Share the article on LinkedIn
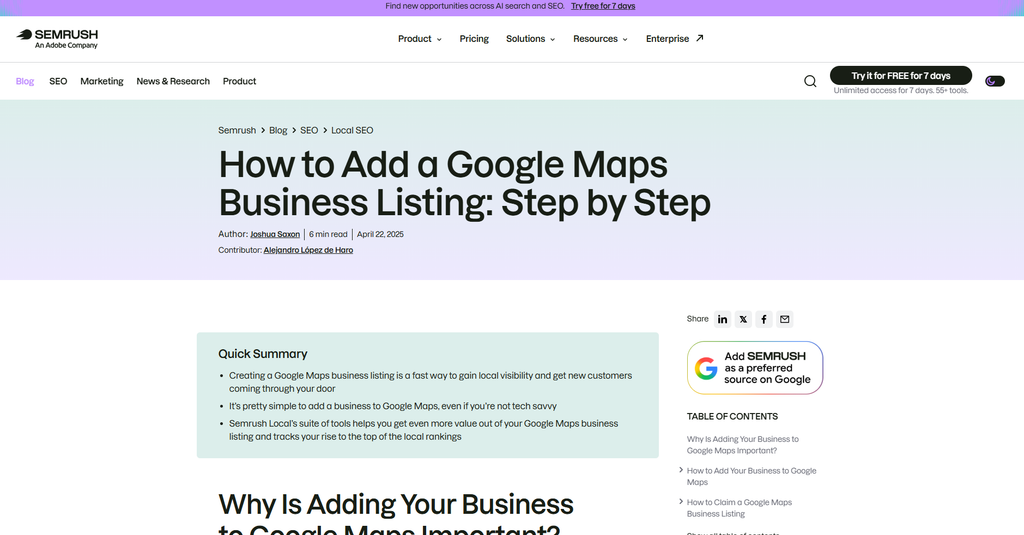1024x535 pixels. pyautogui.click(x=722, y=319)
